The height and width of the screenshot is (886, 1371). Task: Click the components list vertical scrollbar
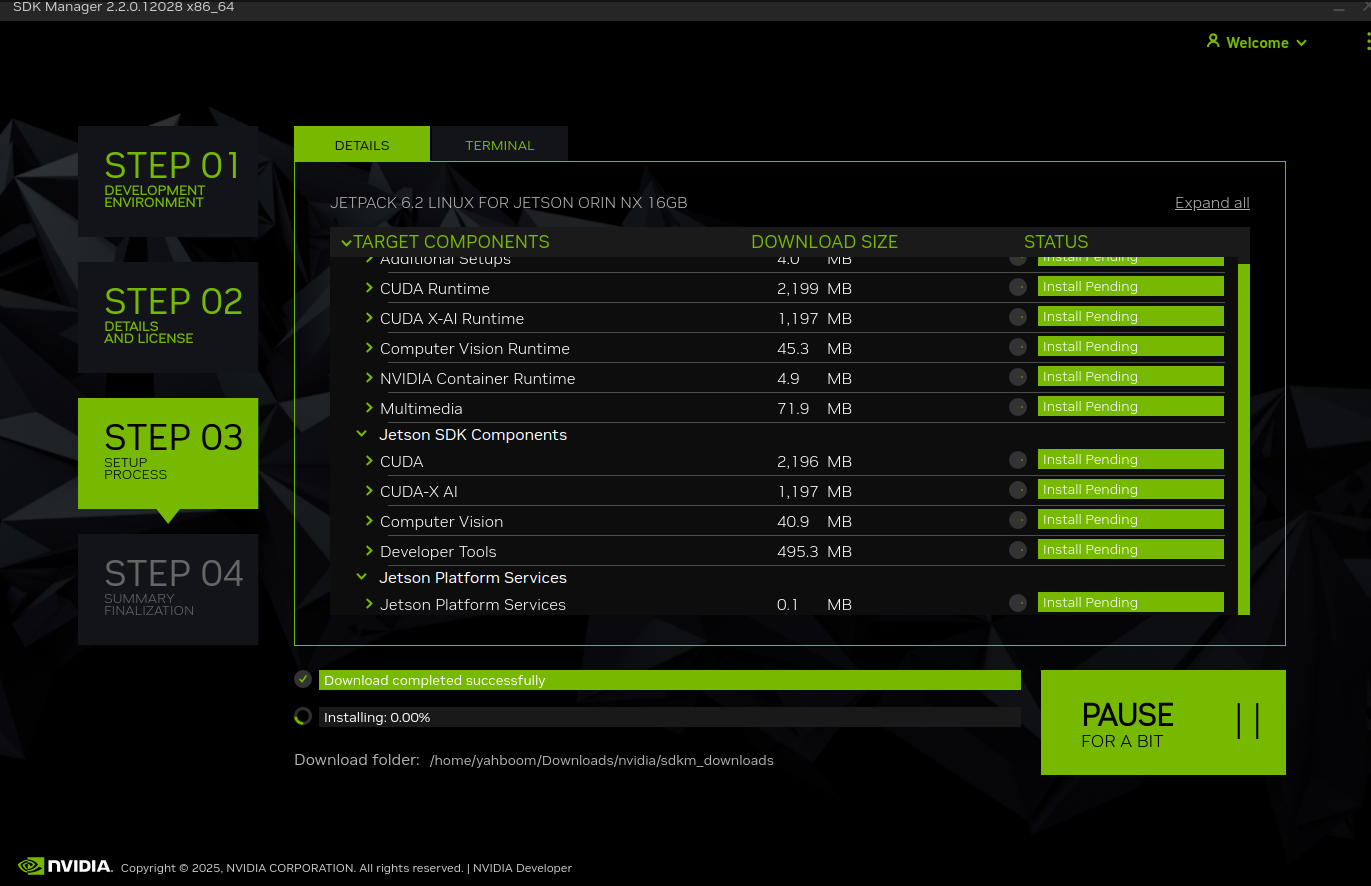click(1243, 438)
